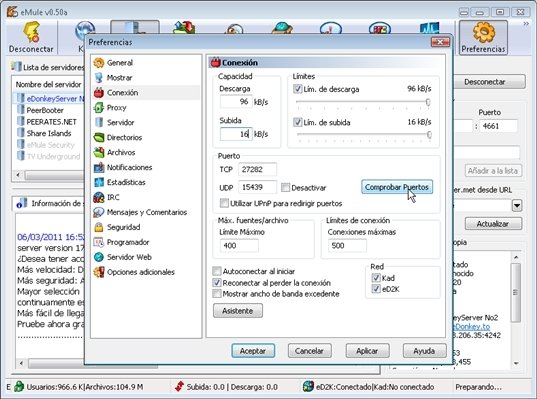Open the Servidor settings icon
The image size is (537, 399).
[x=99, y=122]
